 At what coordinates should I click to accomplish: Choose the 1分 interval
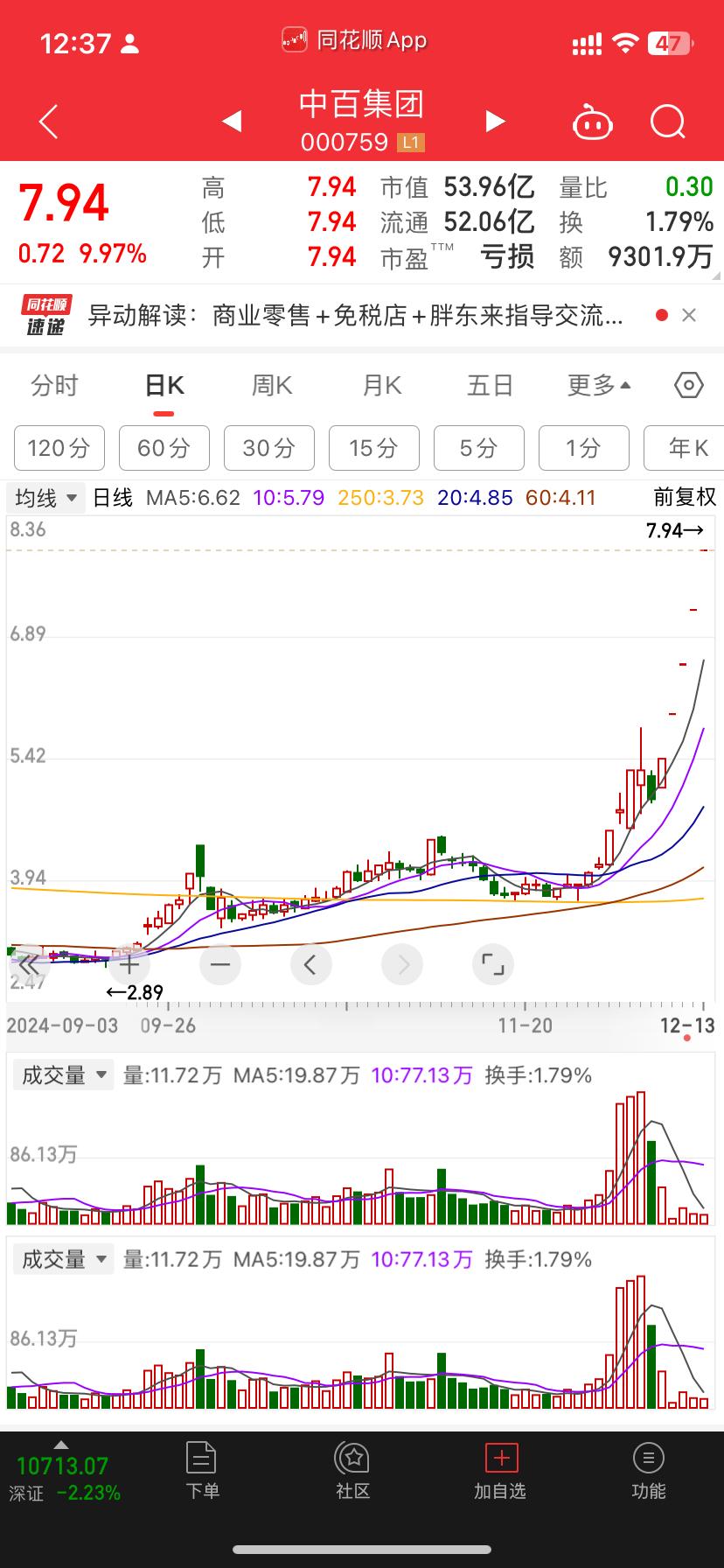[584, 448]
